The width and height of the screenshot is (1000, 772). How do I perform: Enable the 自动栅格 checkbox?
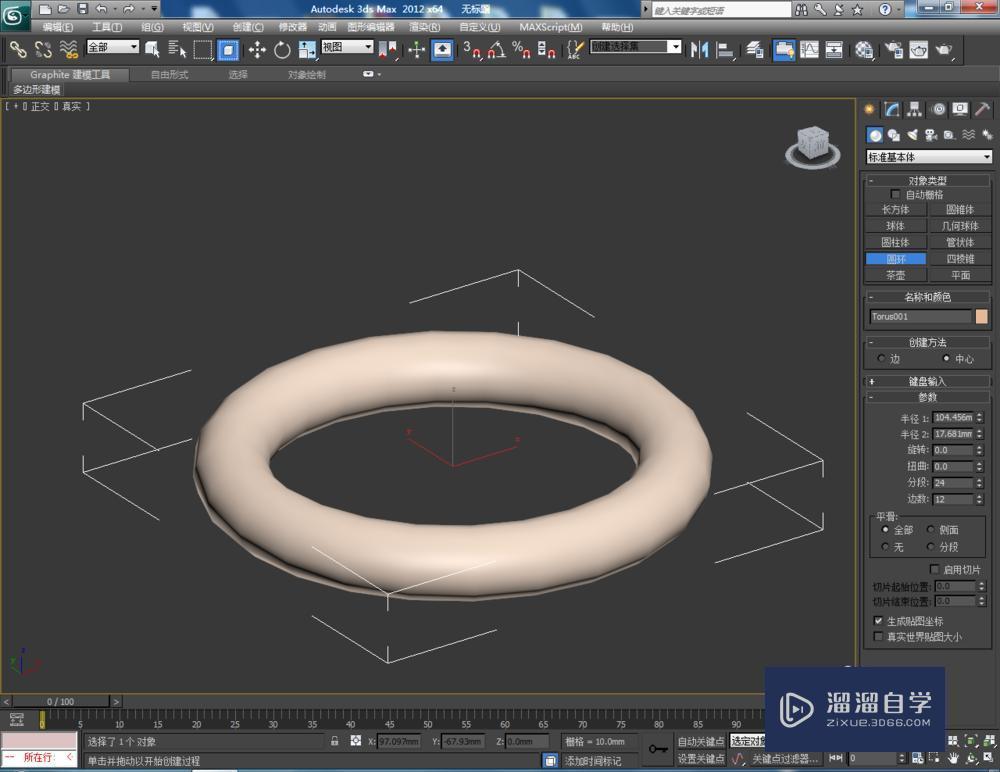click(x=895, y=194)
